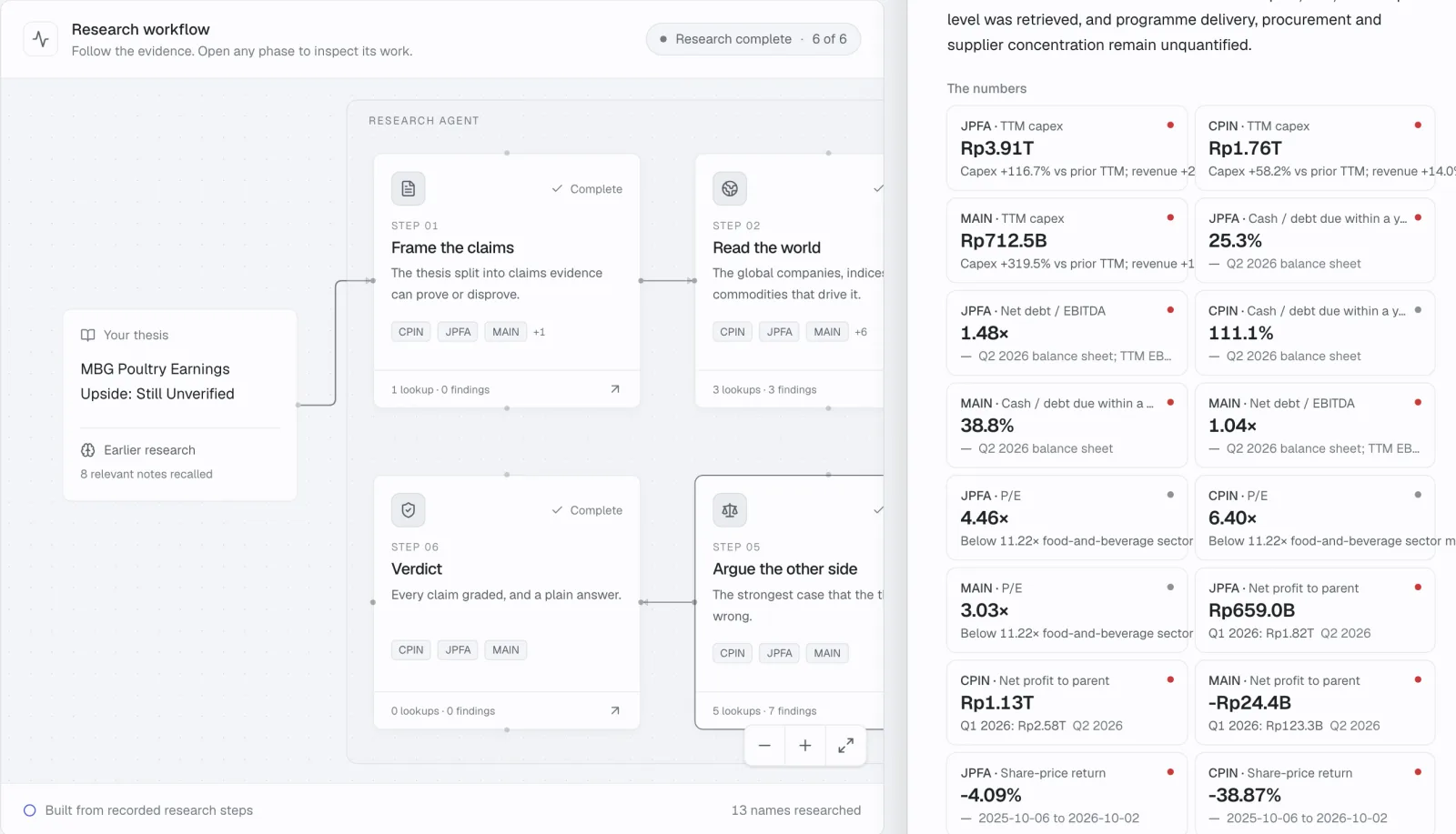Select the +1 more tag in Step 01
This screenshot has height=834, width=1456.
click(x=540, y=332)
